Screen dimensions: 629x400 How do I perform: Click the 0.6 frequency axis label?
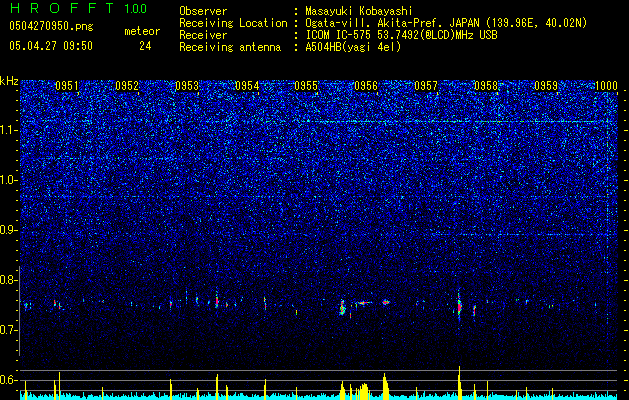point(8,380)
